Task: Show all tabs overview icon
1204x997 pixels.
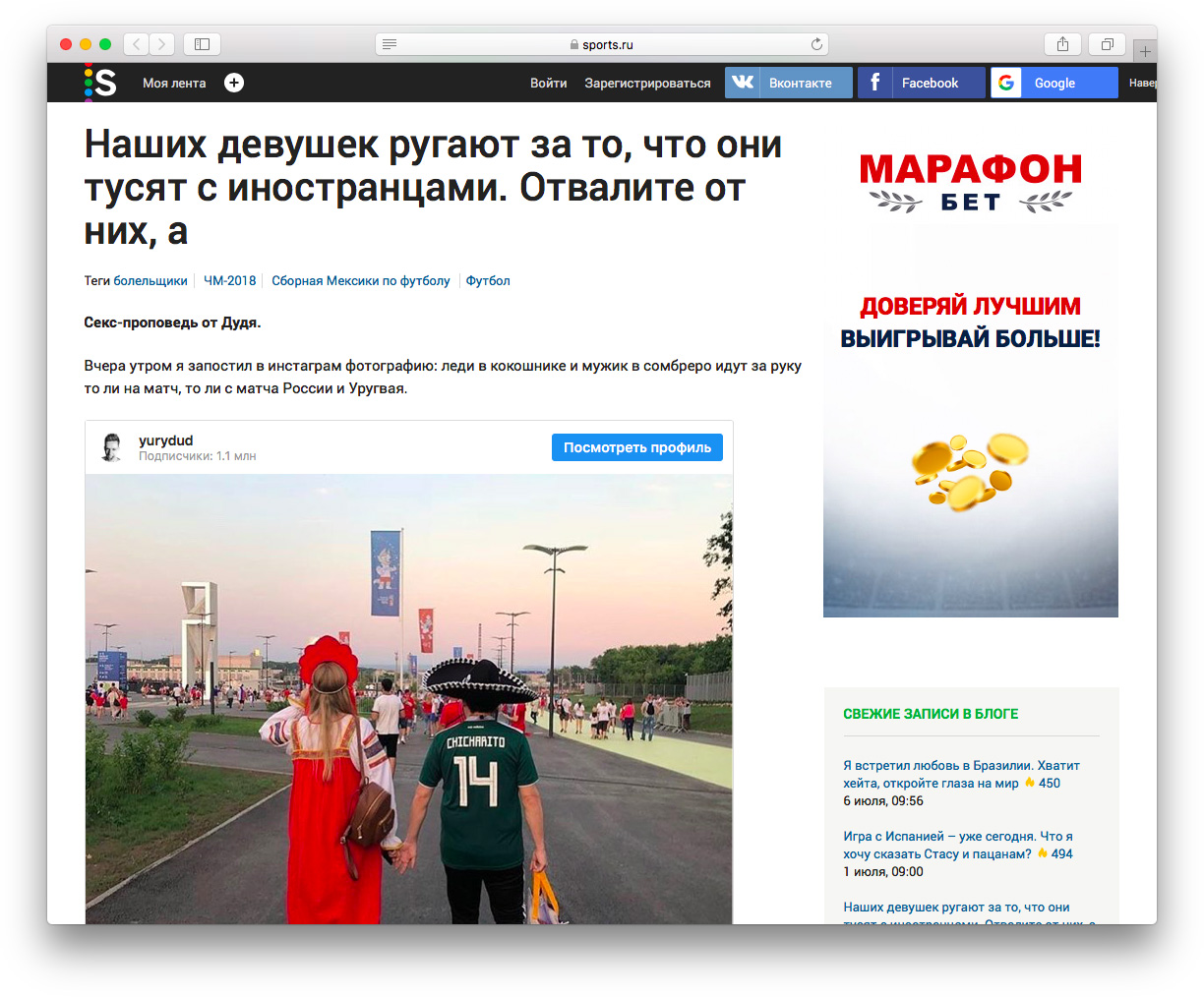Action: click(1107, 44)
